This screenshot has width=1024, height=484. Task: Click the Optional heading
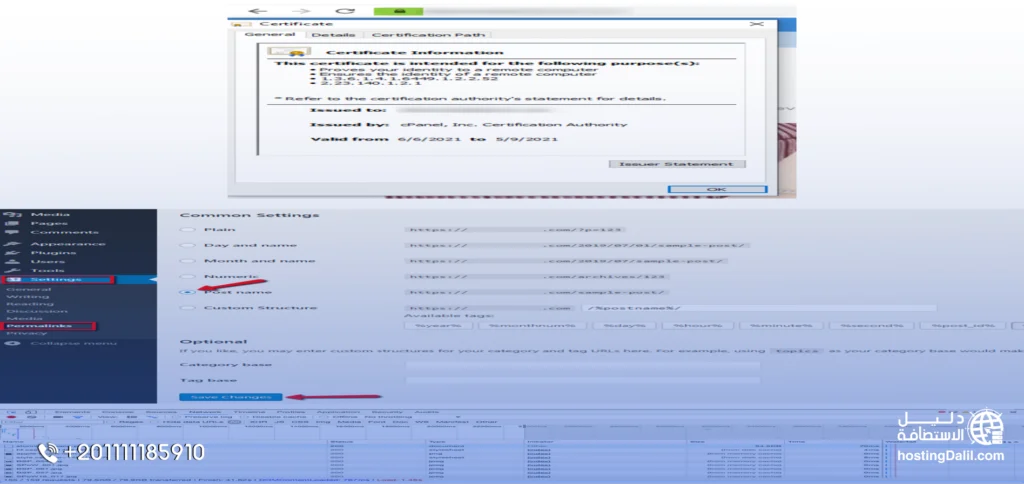tap(213, 342)
